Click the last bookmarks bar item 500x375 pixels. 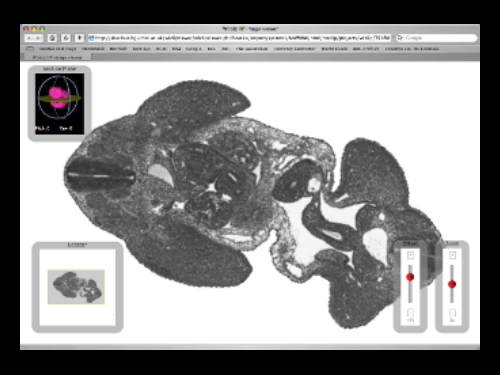[x=412, y=49]
